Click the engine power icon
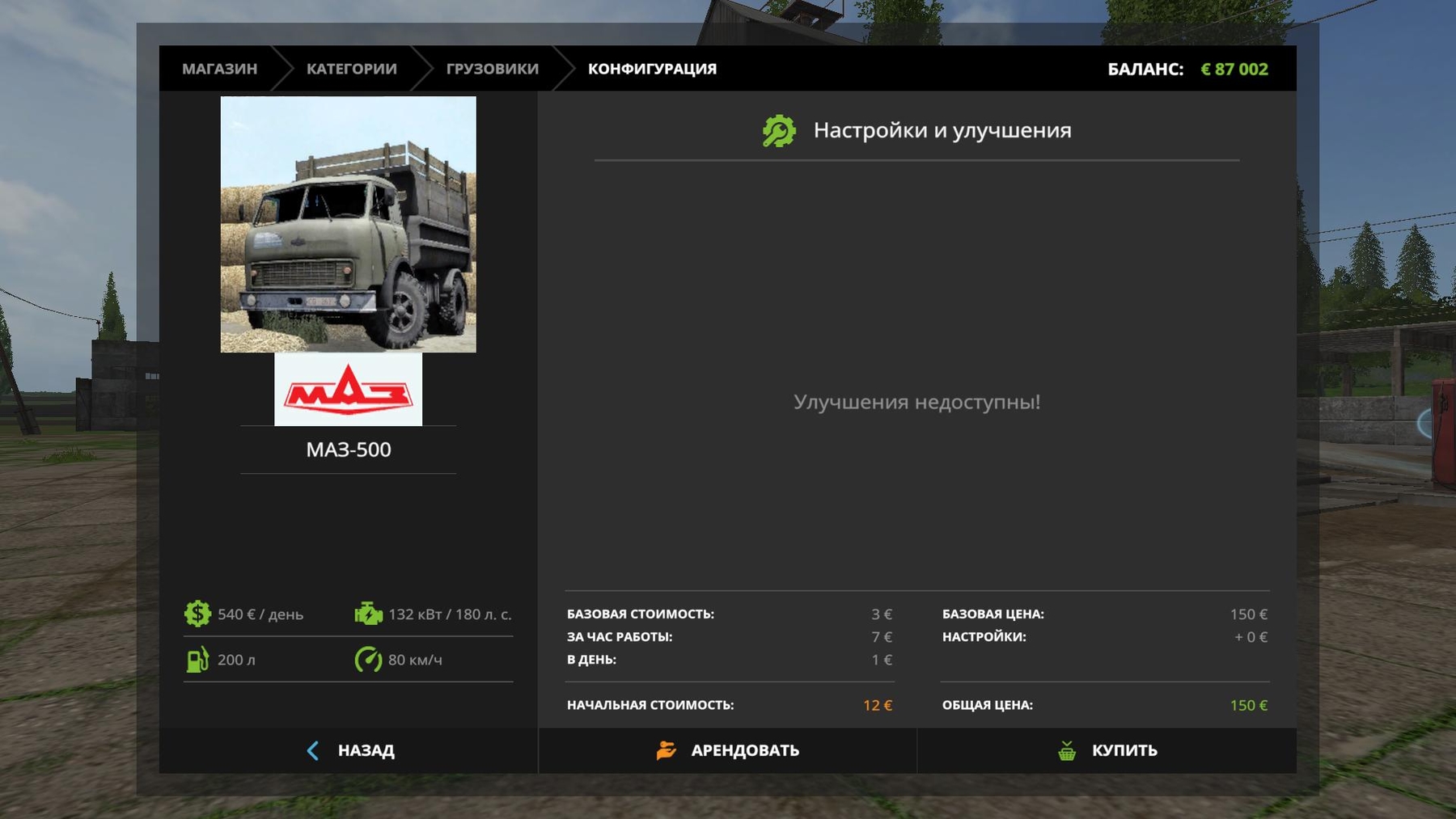Screen dimensions: 1456x819 point(368,614)
